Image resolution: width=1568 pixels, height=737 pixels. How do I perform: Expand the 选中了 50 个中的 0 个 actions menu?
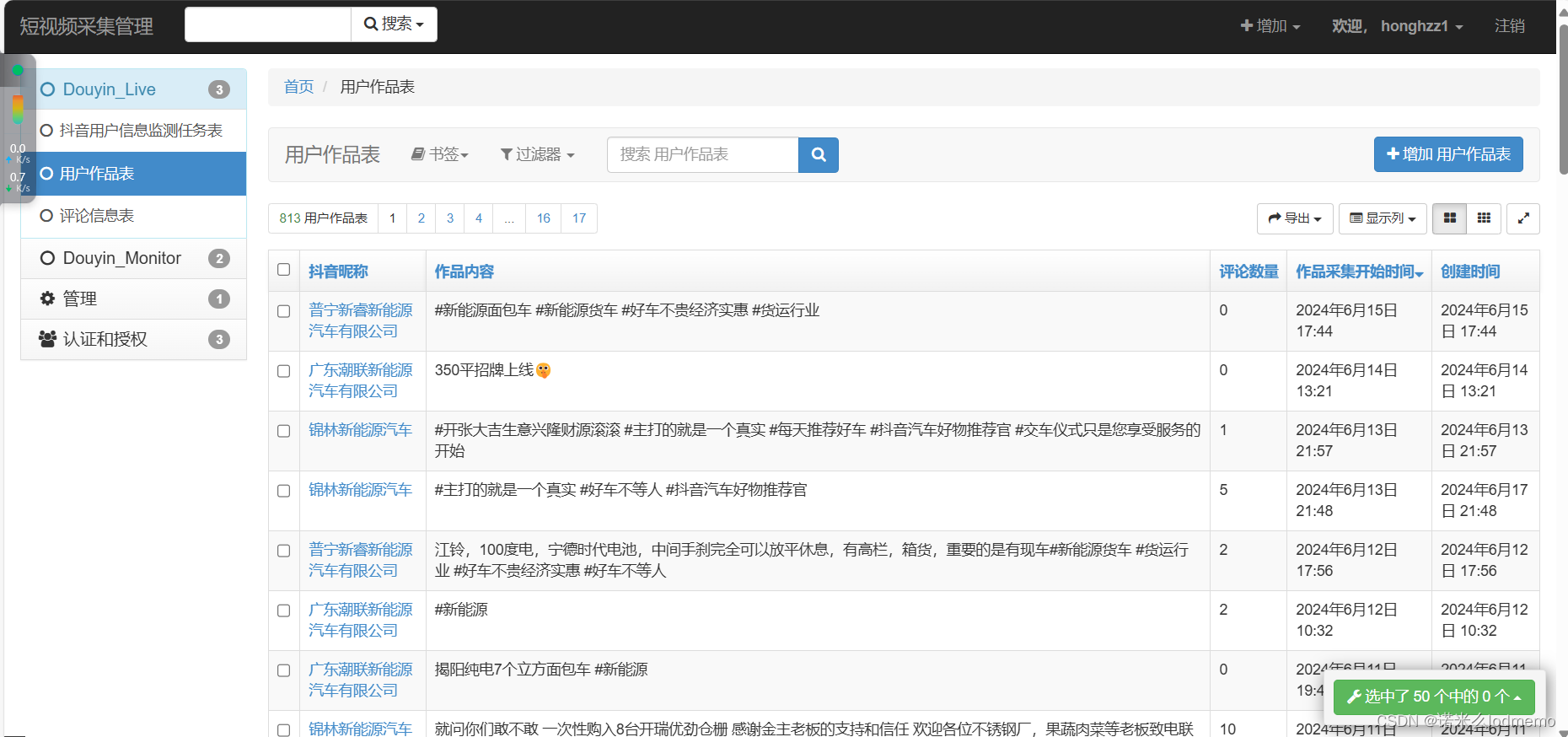pos(1434,697)
